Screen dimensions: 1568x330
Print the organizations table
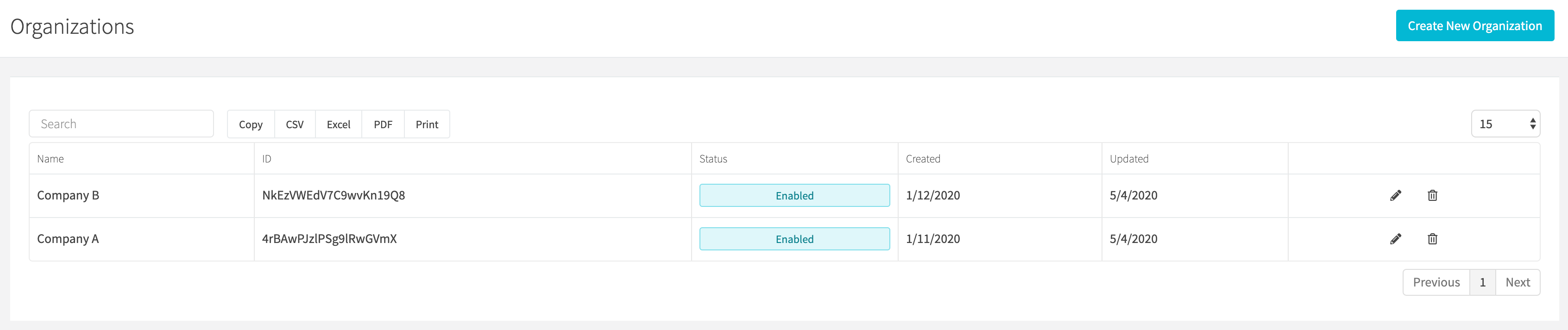click(x=427, y=124)
